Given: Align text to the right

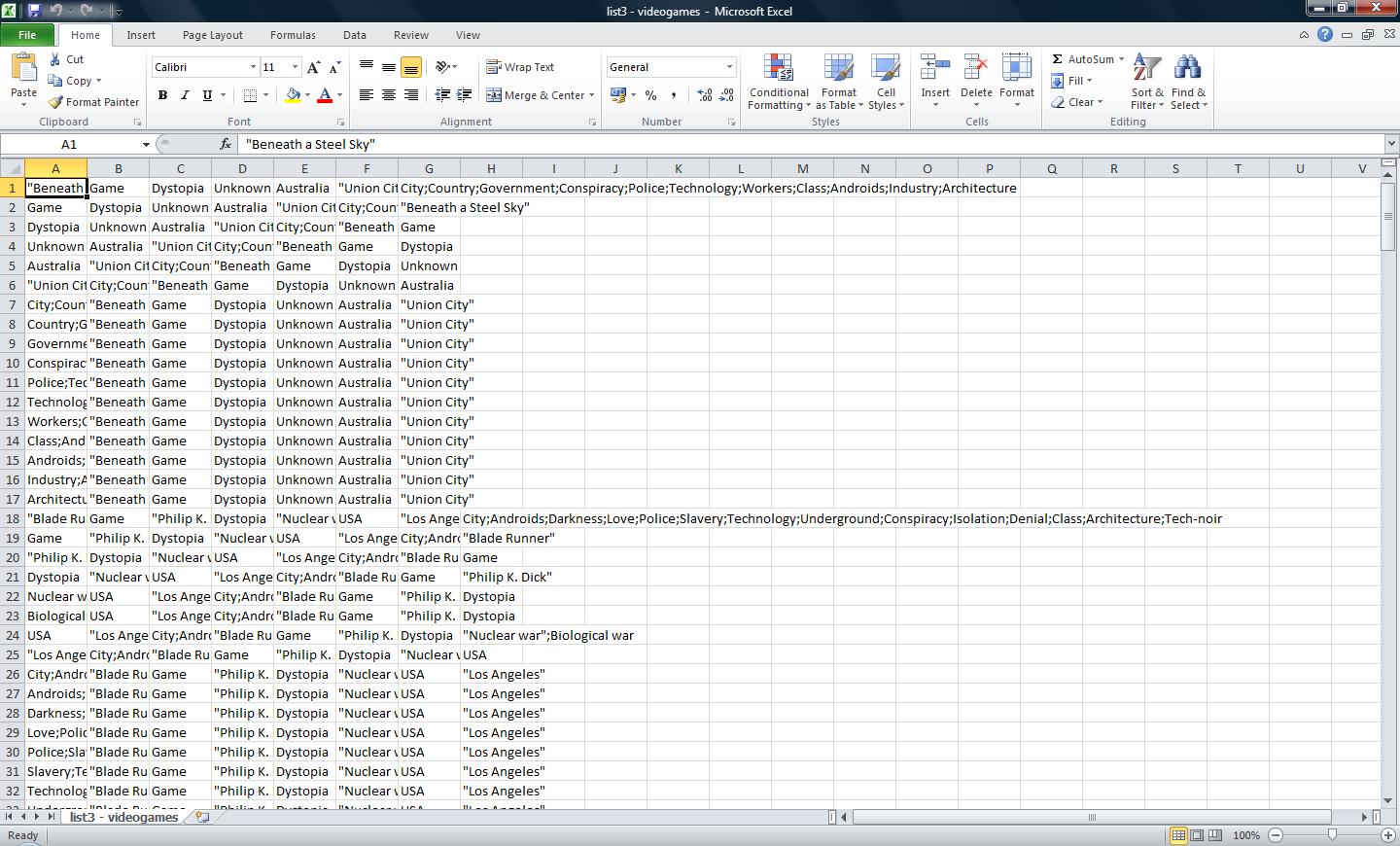Looking at the screenshot, I should [411, 95].
